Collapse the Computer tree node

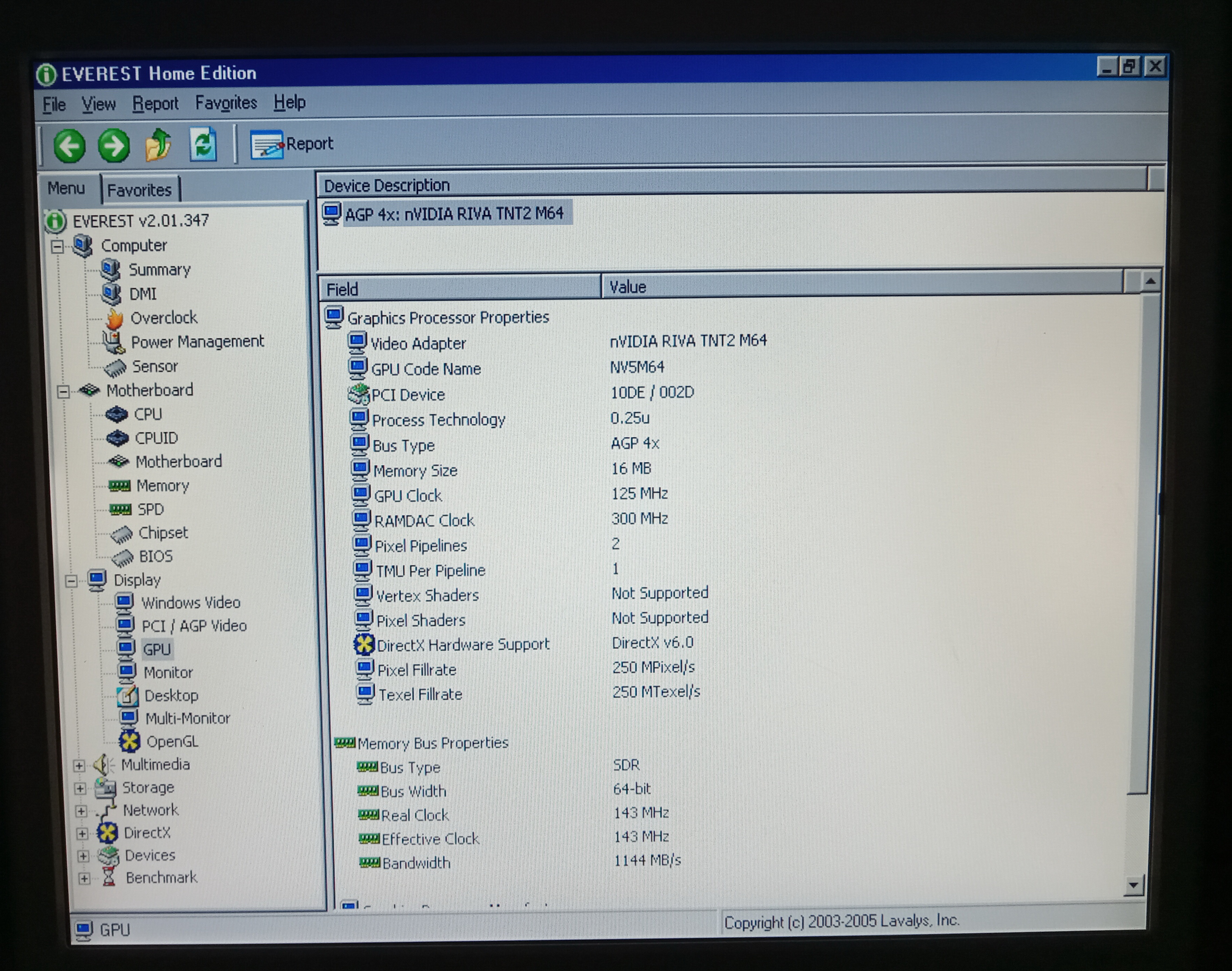tap(57, 247)
